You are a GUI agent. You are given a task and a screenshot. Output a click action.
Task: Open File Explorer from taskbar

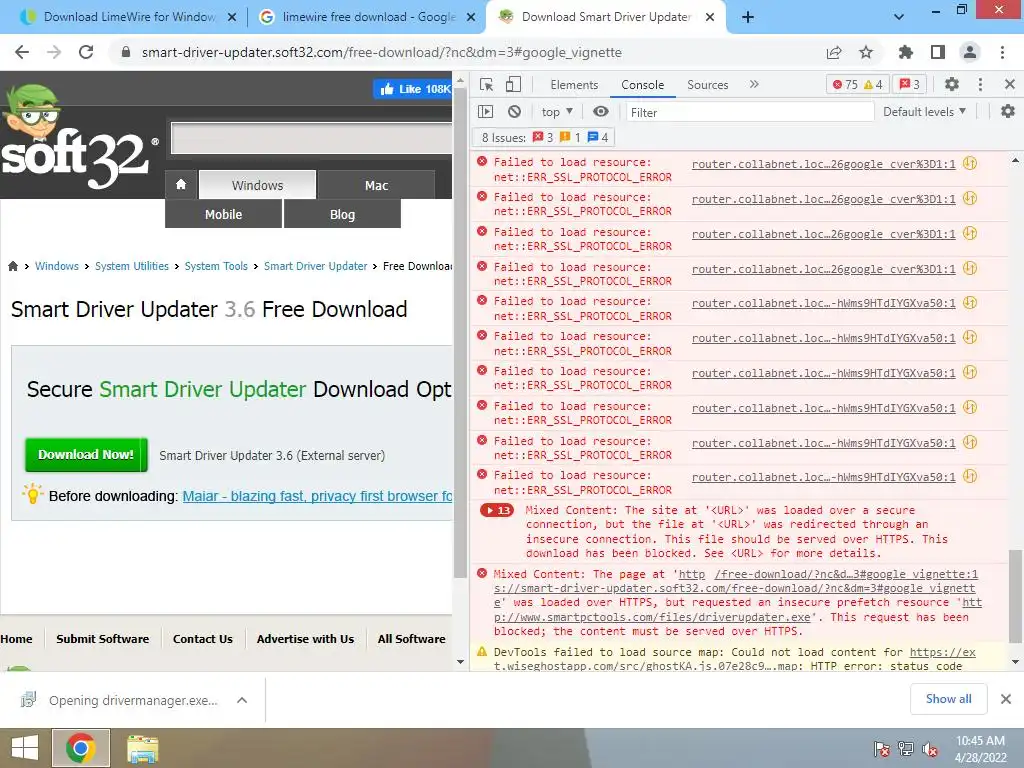coord(142,748)
